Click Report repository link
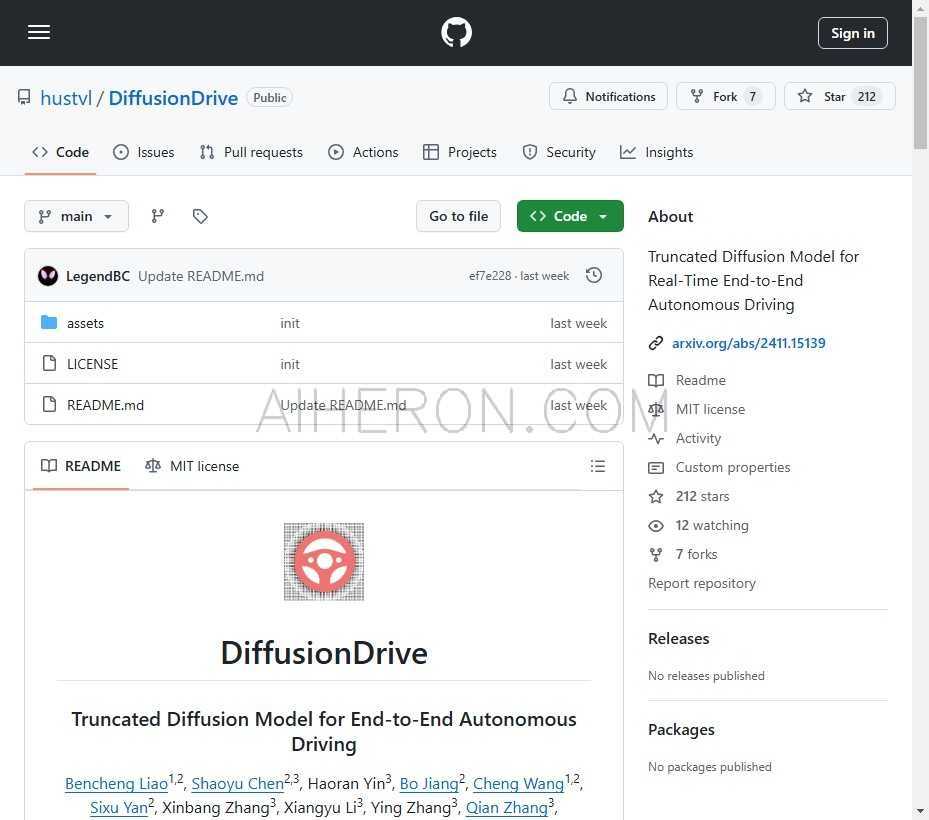Screen dimensions: 929x820 coord(702,584)
